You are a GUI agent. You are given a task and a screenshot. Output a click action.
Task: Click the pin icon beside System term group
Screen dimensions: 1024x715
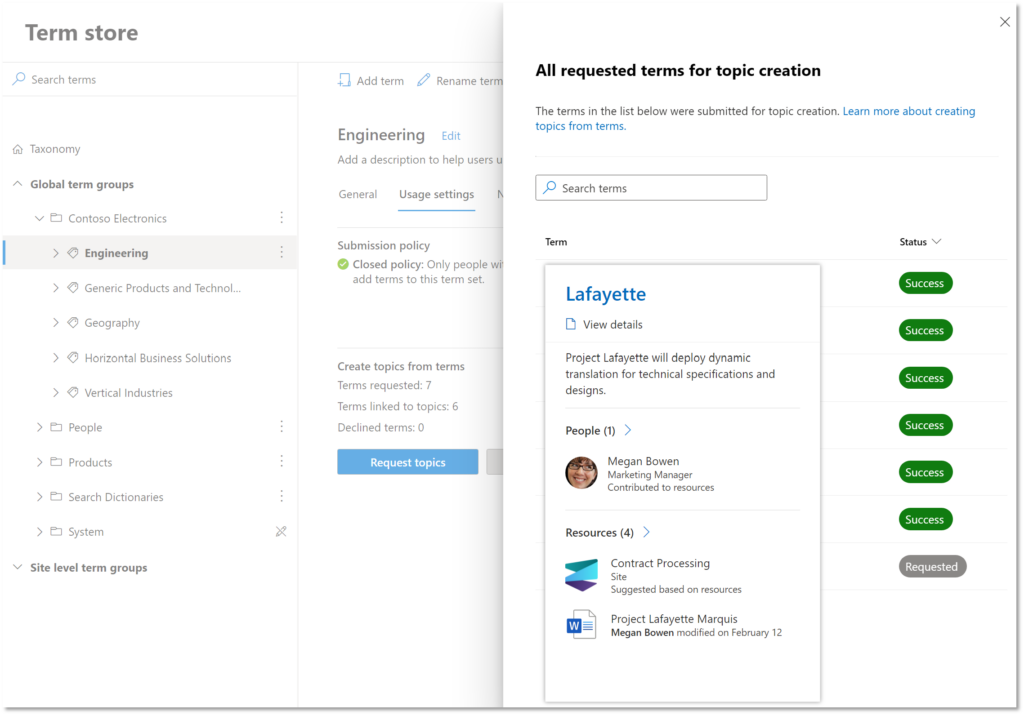coord(281,531)
